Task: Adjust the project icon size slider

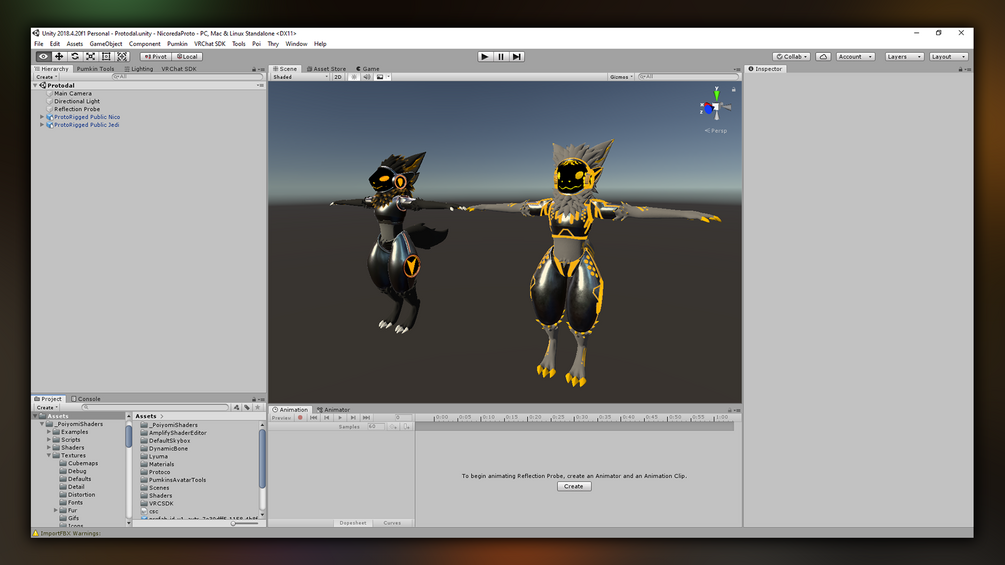Action: (244, 523)
